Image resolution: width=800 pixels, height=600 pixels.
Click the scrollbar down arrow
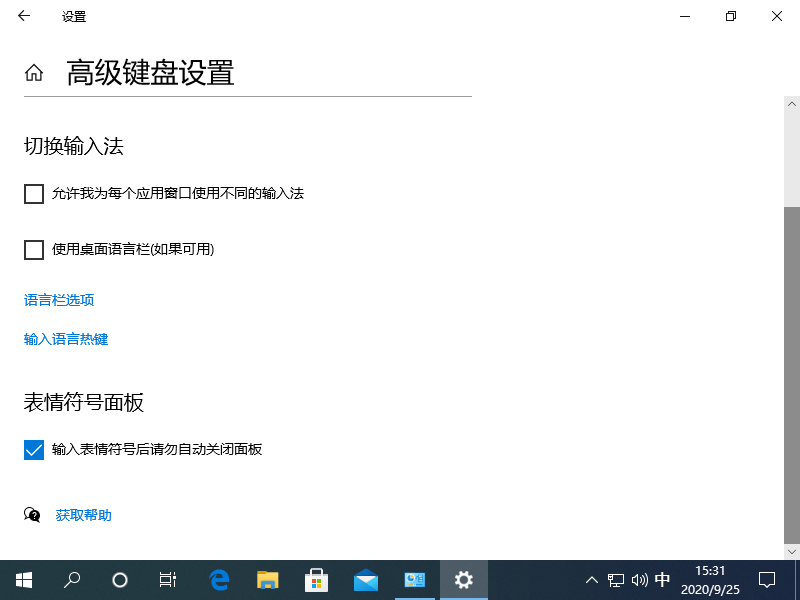click(791, 550)
